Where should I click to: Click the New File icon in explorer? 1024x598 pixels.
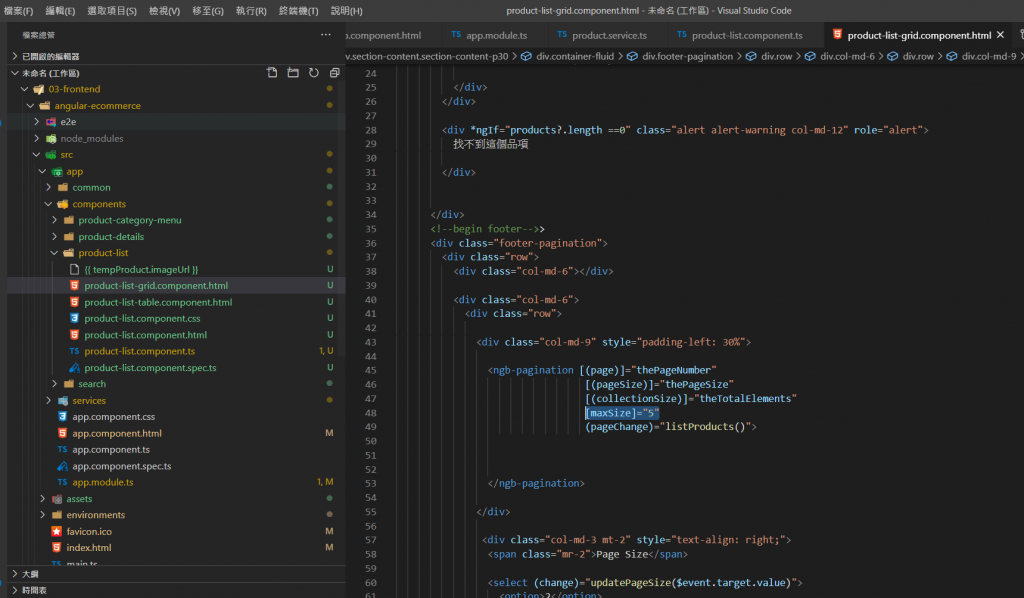272,73
